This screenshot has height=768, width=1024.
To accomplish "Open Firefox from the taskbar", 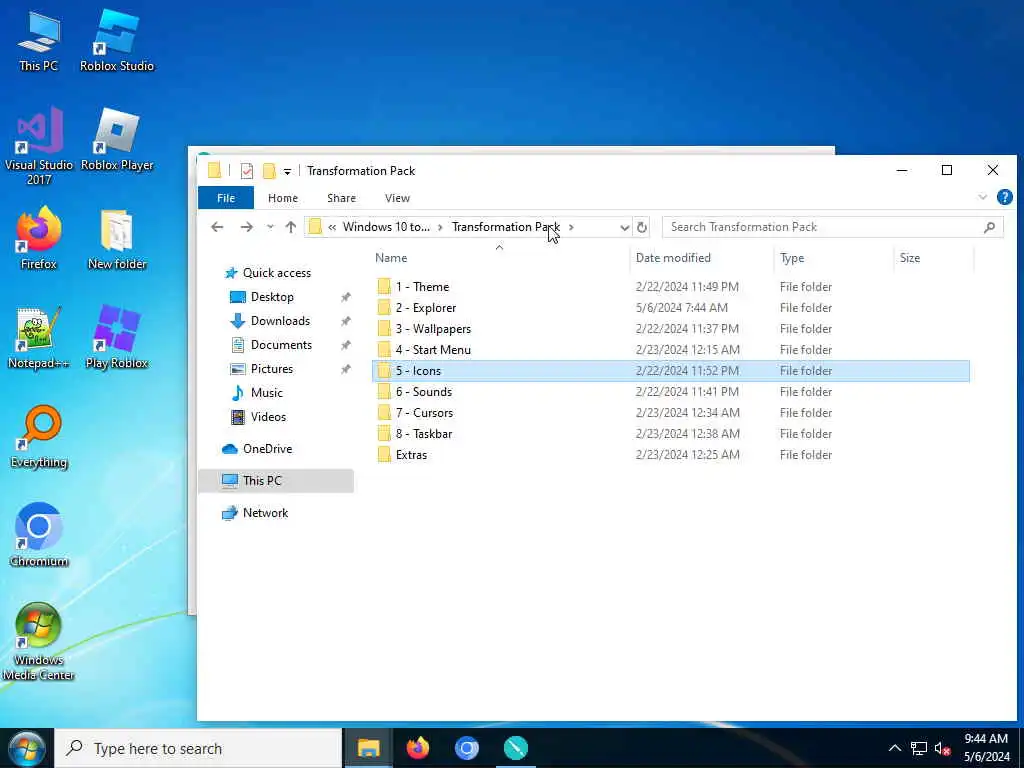I will coord(418,748).
